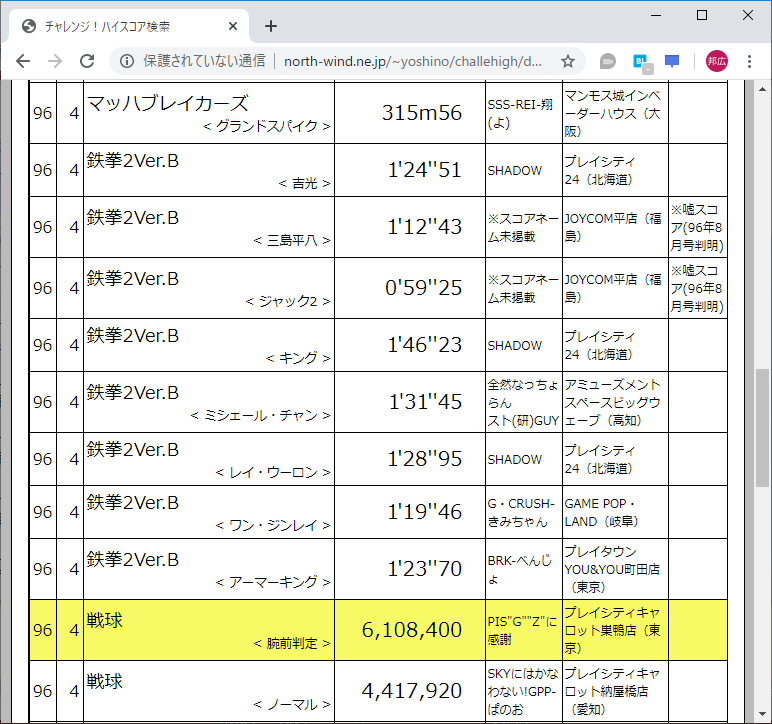Click scrollbar down arrow
Screen dimensions: 772x724
(762, 713)
